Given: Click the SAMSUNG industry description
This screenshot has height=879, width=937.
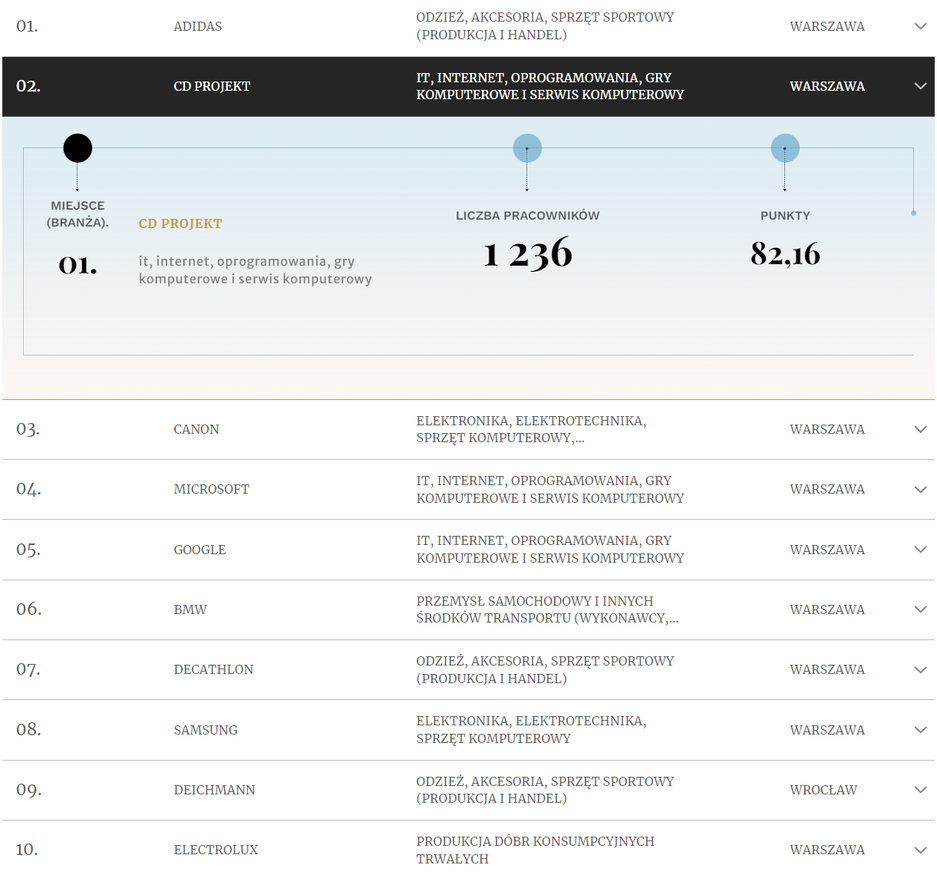Looking at the screenshot, I should (531, 730).
